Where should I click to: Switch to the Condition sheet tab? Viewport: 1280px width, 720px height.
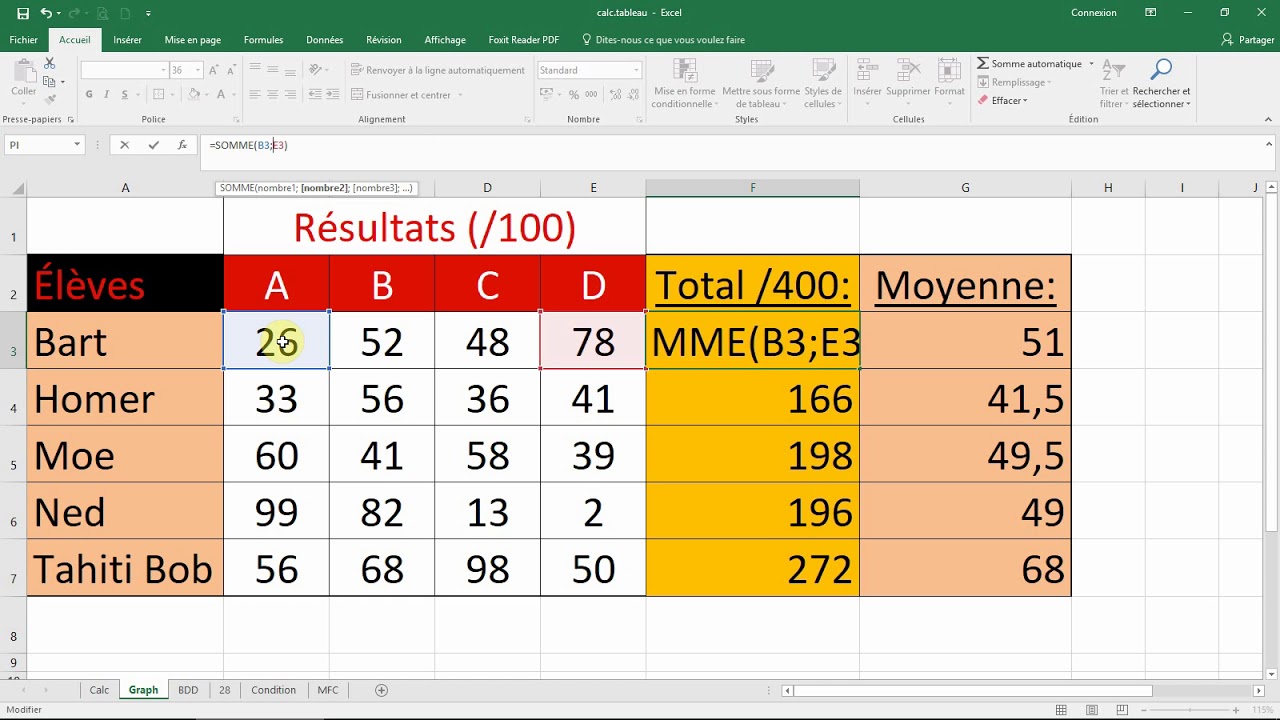coord(273,690)
